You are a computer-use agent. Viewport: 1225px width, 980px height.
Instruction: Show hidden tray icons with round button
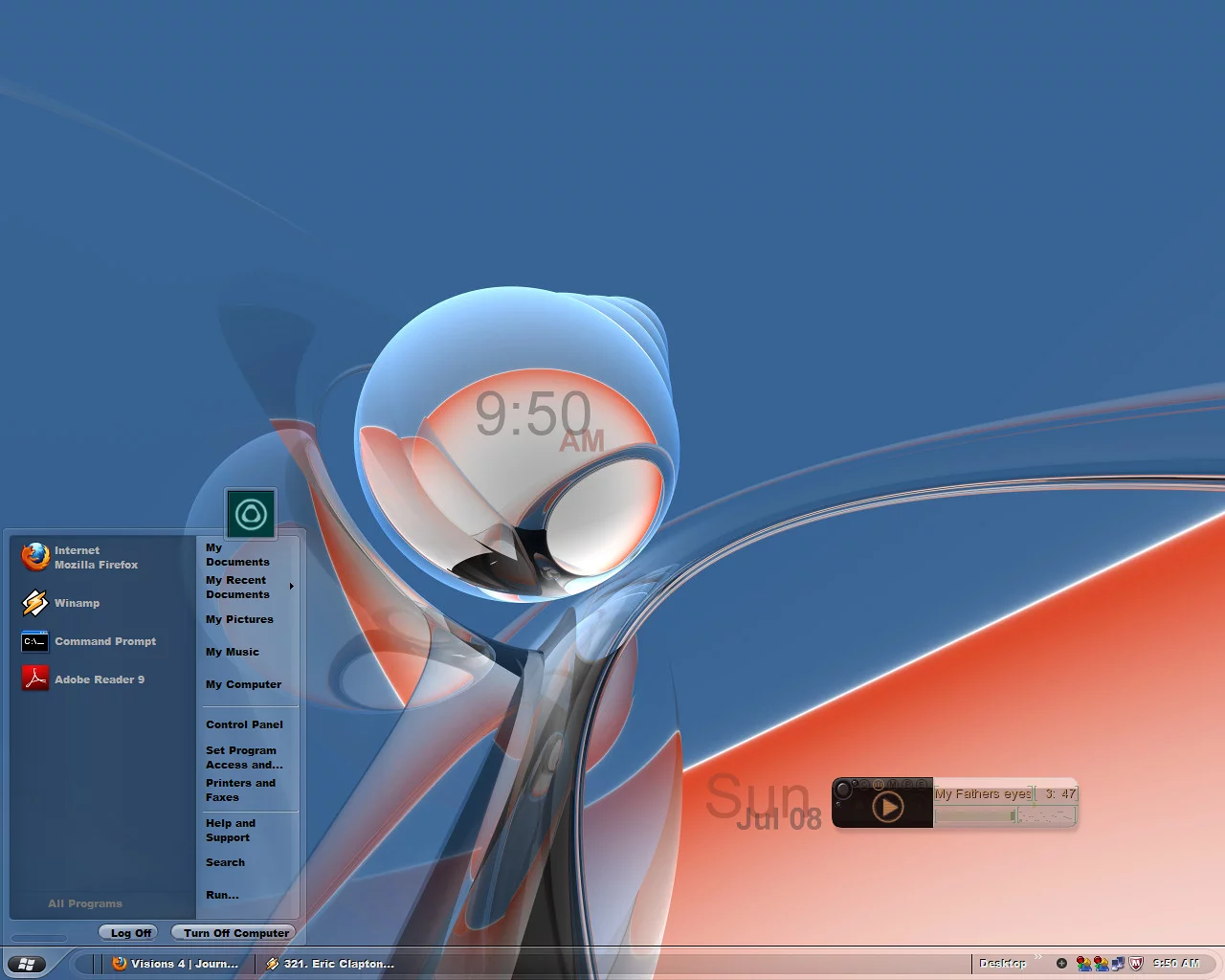click(x=1061, y=964)
